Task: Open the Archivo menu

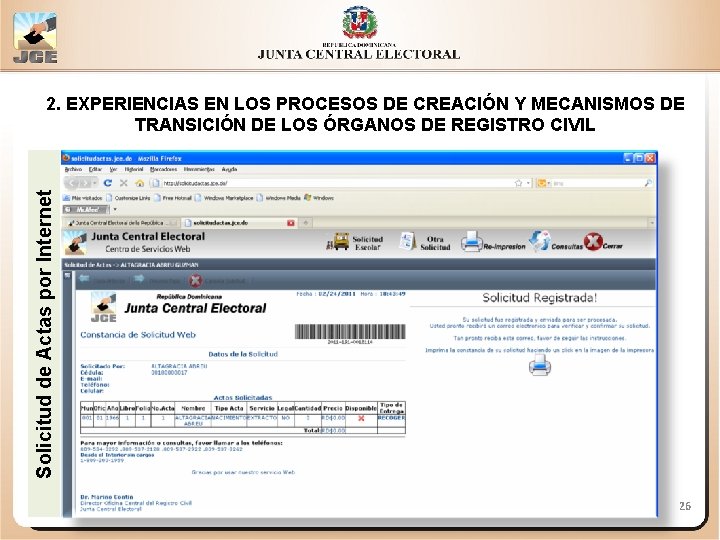Action: click(73, 169)
